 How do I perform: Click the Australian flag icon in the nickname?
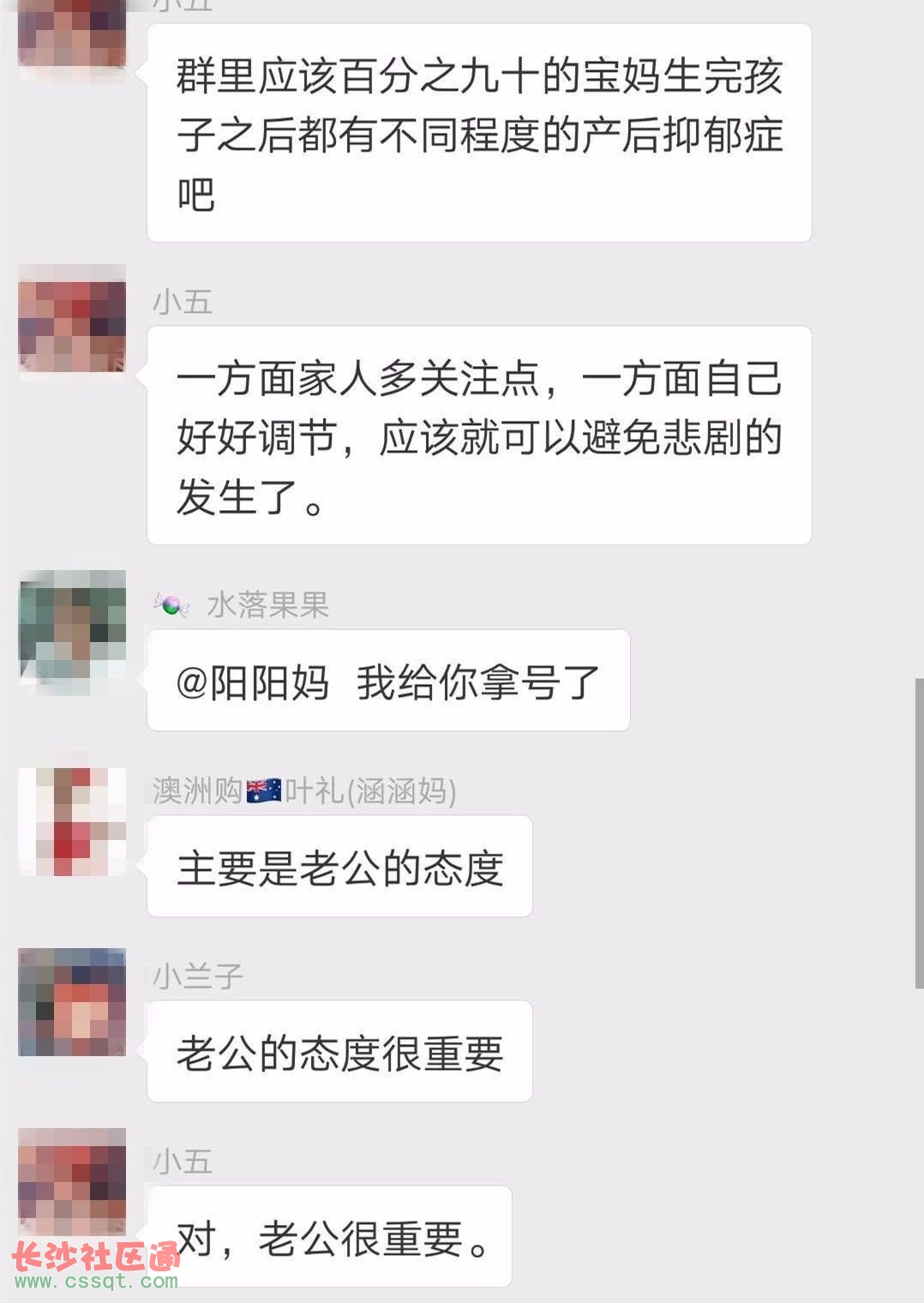(264, 790)
